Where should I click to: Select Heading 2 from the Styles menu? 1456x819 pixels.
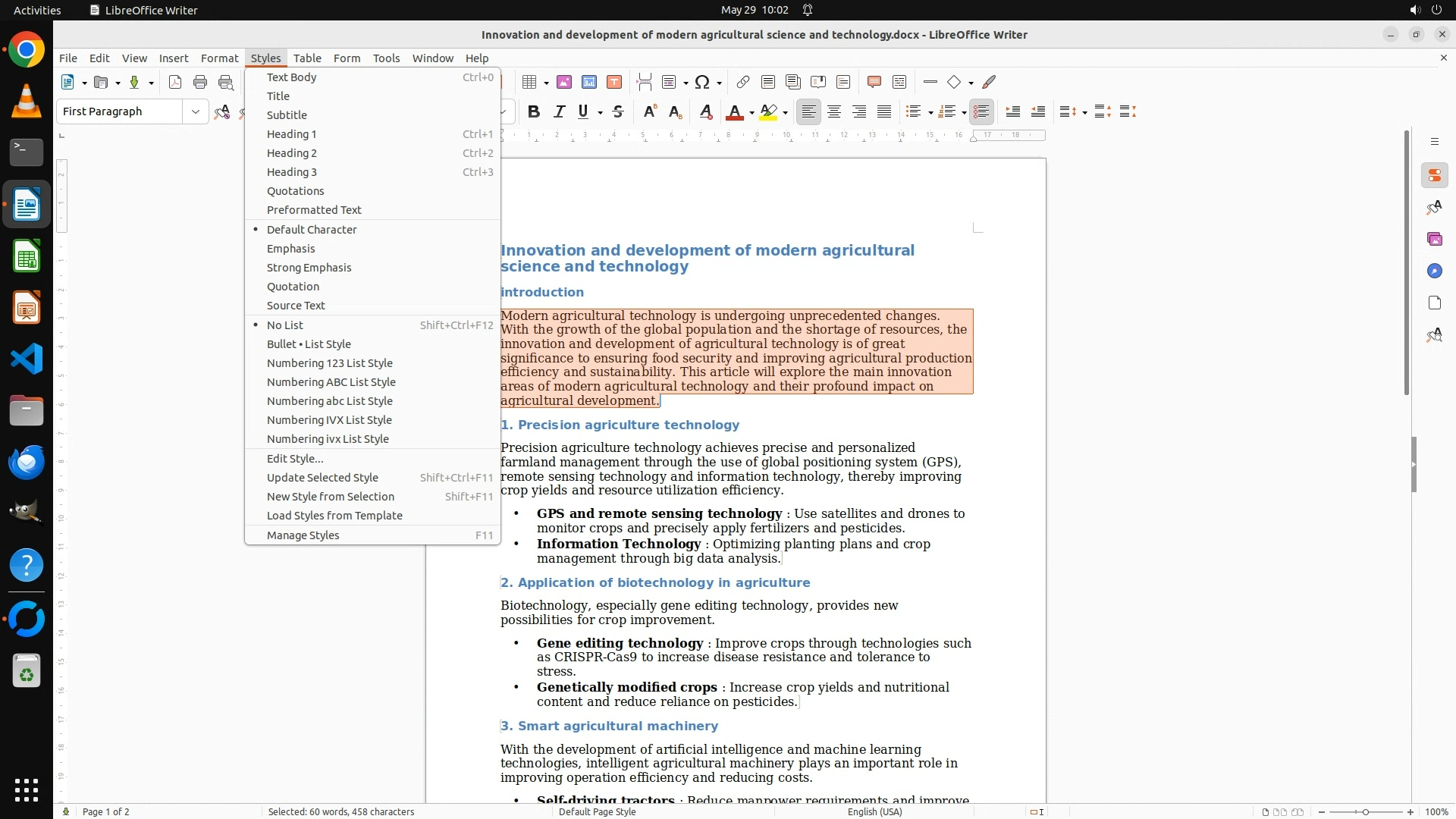(291, 153)
